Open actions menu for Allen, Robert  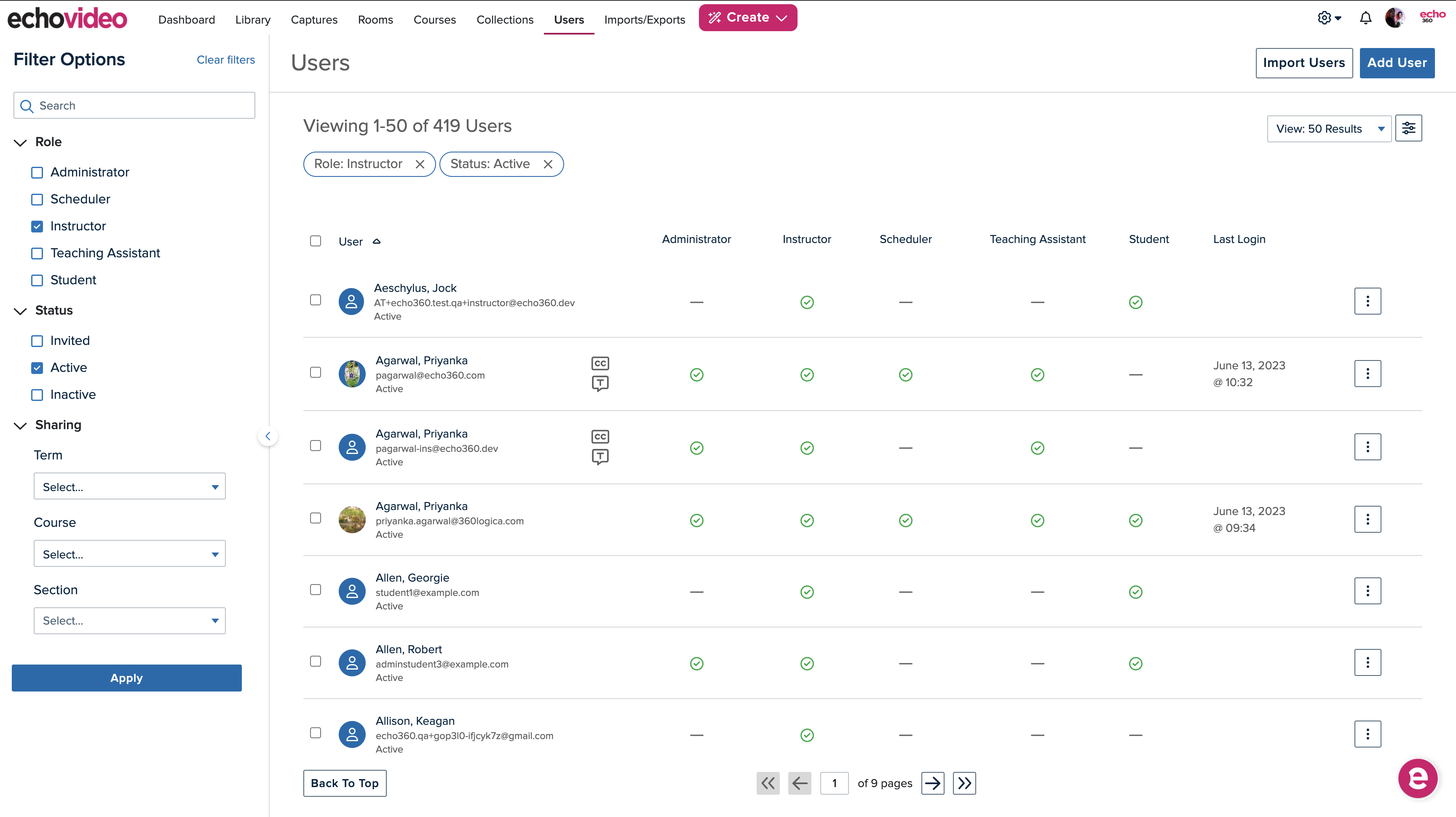coord(1367,662)
